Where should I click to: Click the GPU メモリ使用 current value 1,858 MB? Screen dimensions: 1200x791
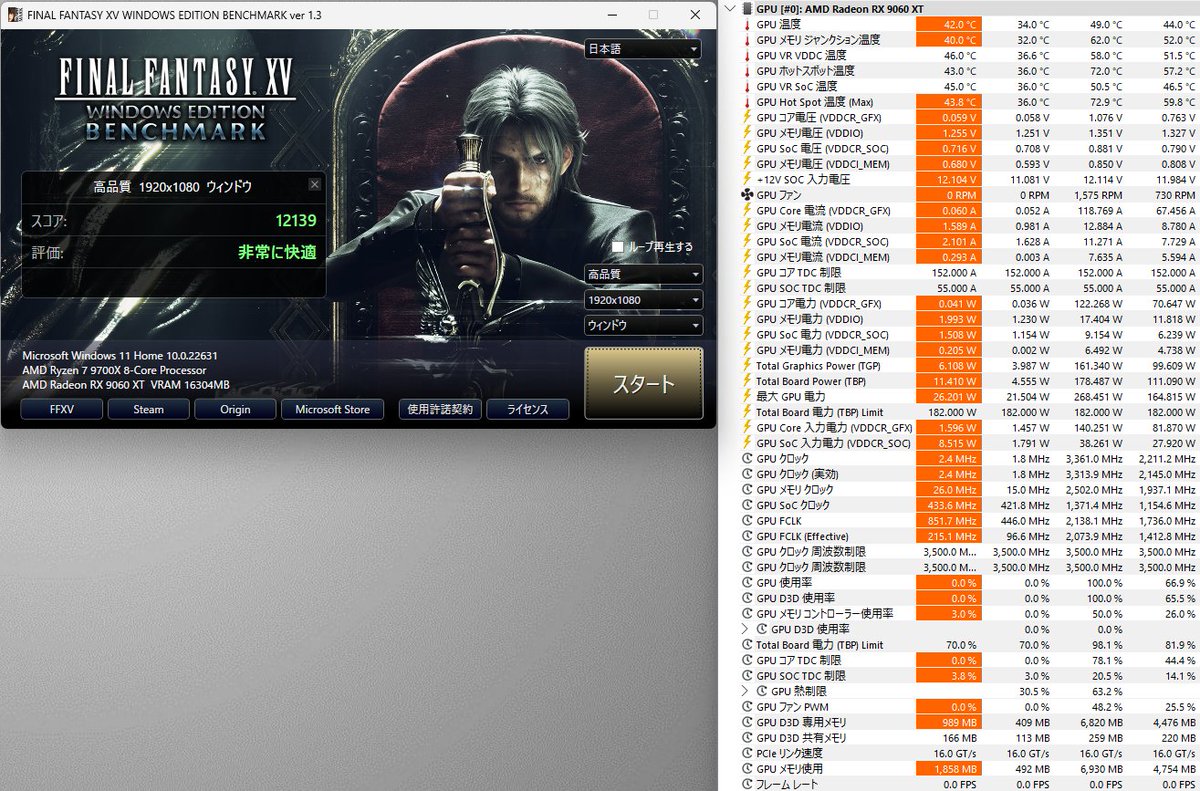[948, 769]
